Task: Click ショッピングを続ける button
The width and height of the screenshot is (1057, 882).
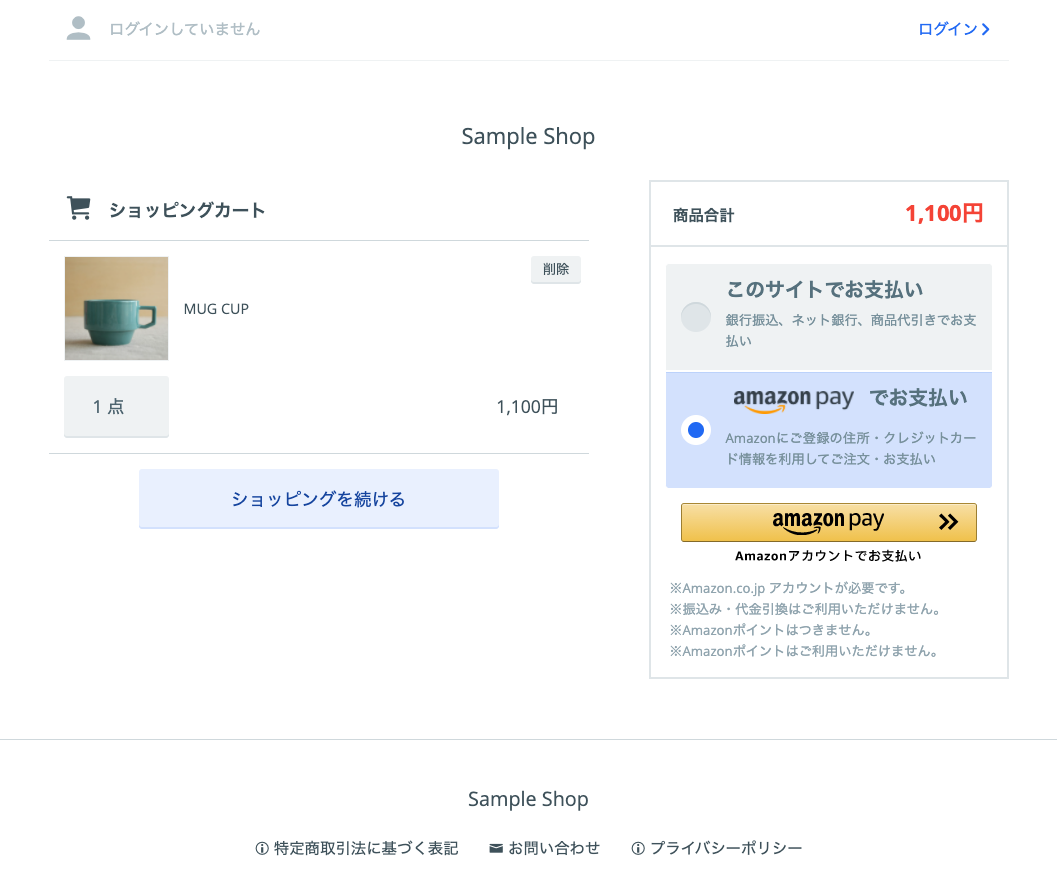Action: click(x=319, y=499)
